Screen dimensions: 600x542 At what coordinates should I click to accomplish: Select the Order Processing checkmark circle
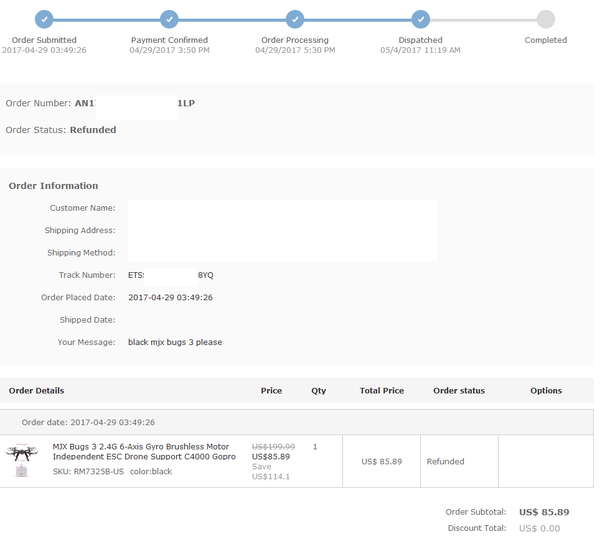tap(295, 19)
